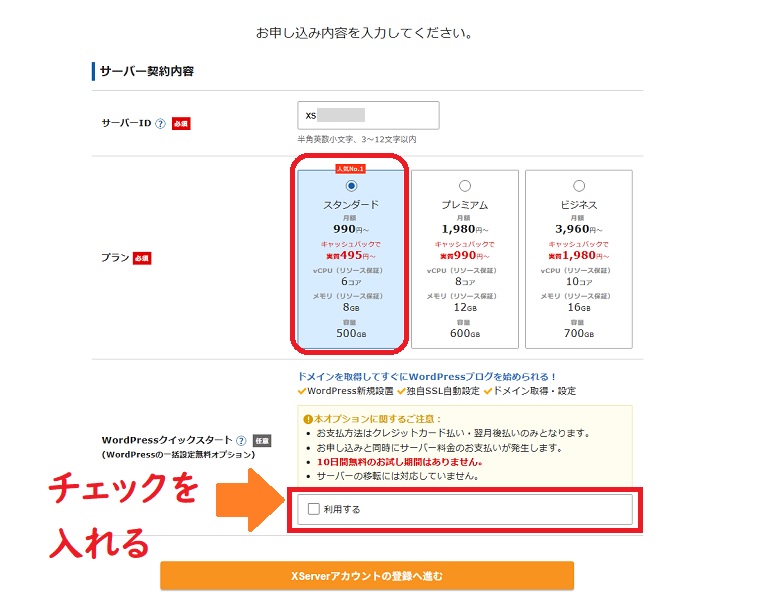Click the 1,980円 monthly price in プレミアム

(465, 229)
